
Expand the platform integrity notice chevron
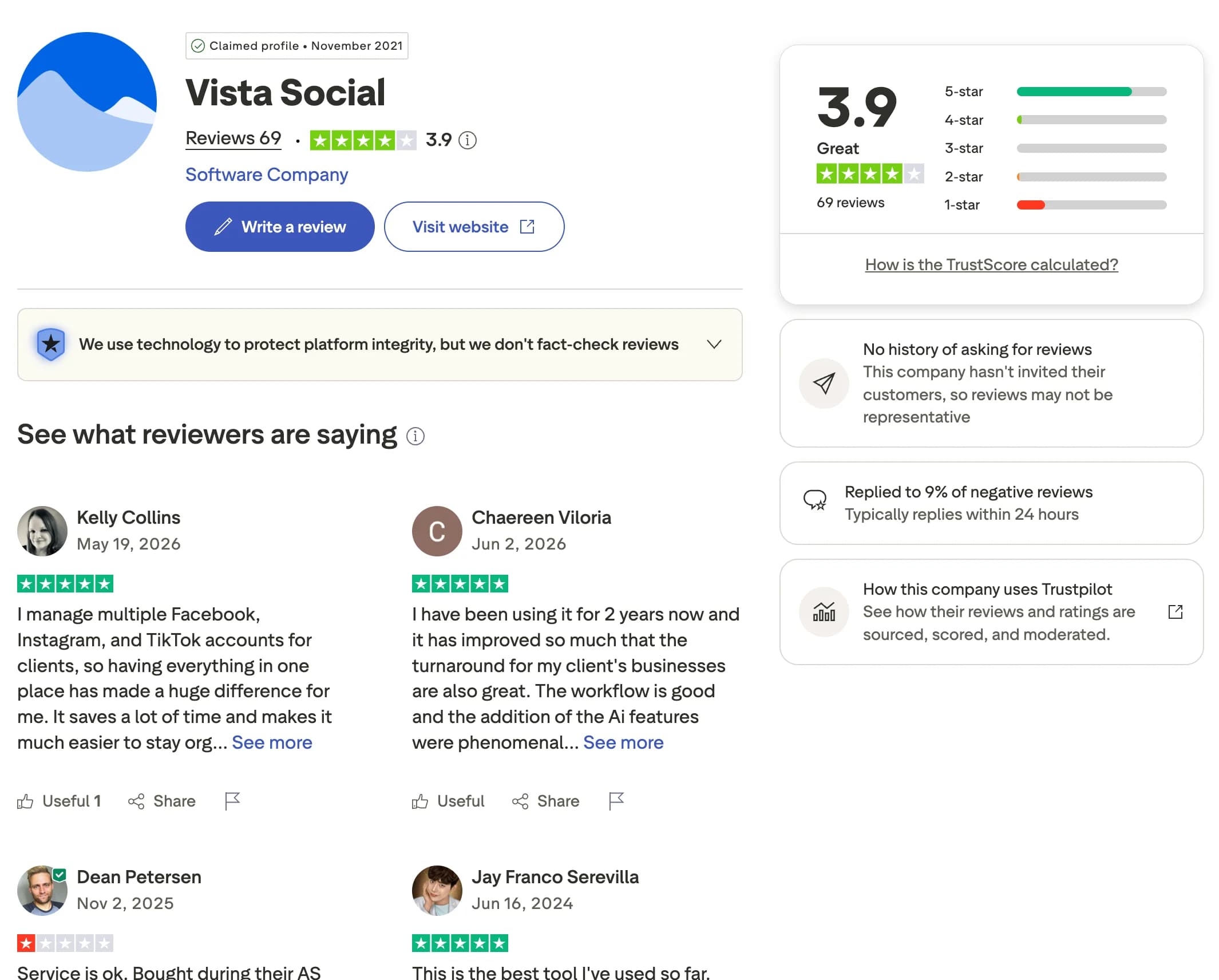coord(714,344)
